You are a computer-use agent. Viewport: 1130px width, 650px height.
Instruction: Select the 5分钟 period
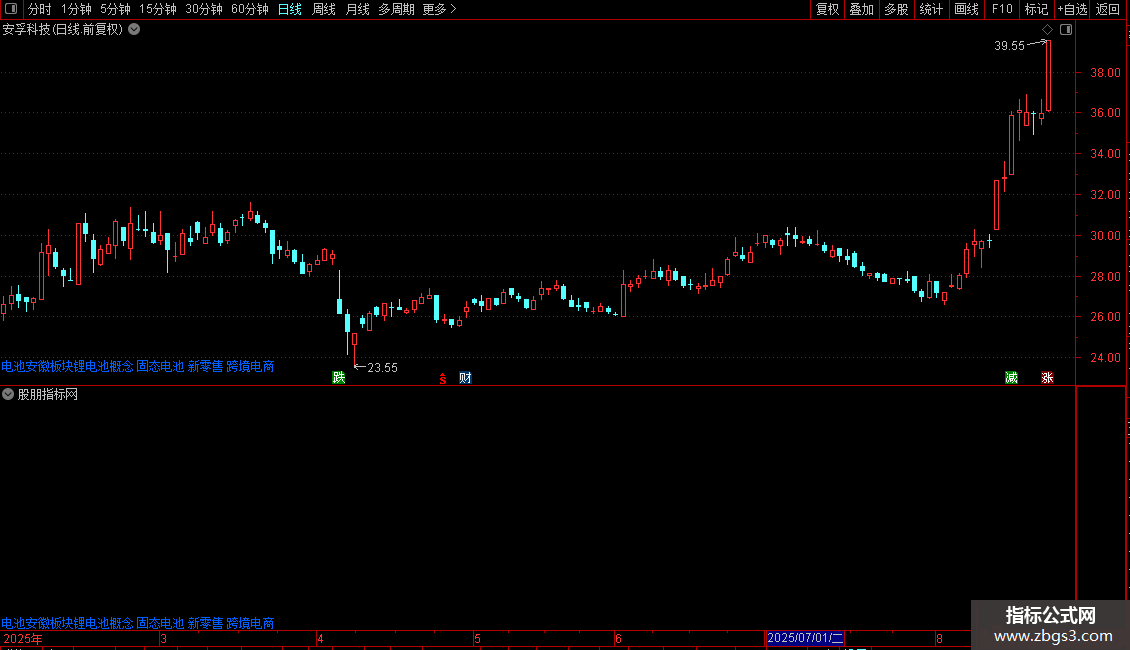click(x=115, y=9)
